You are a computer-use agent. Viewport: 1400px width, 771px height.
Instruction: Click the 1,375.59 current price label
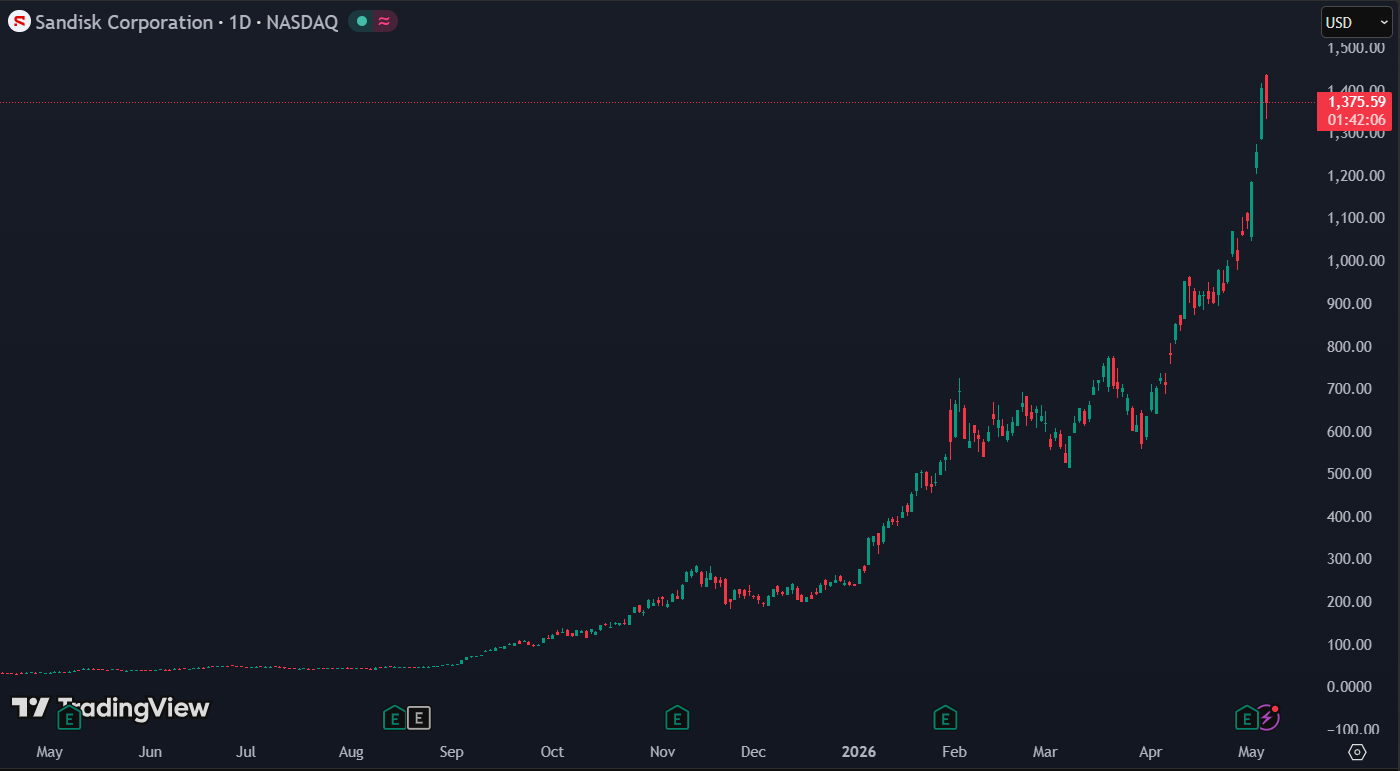click(x=1357, y=101)
